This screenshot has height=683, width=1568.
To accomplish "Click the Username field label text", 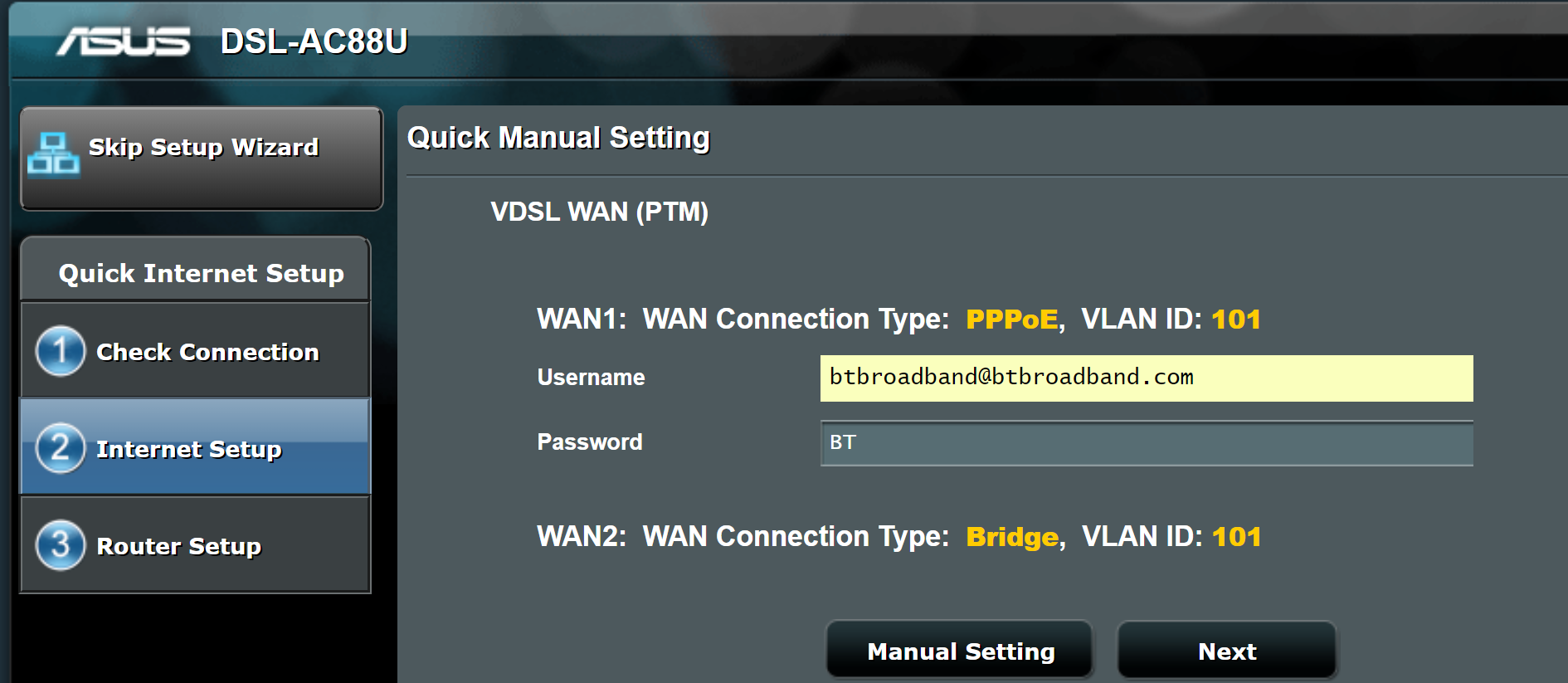I will pyautogui.click(x=591, y=378).
